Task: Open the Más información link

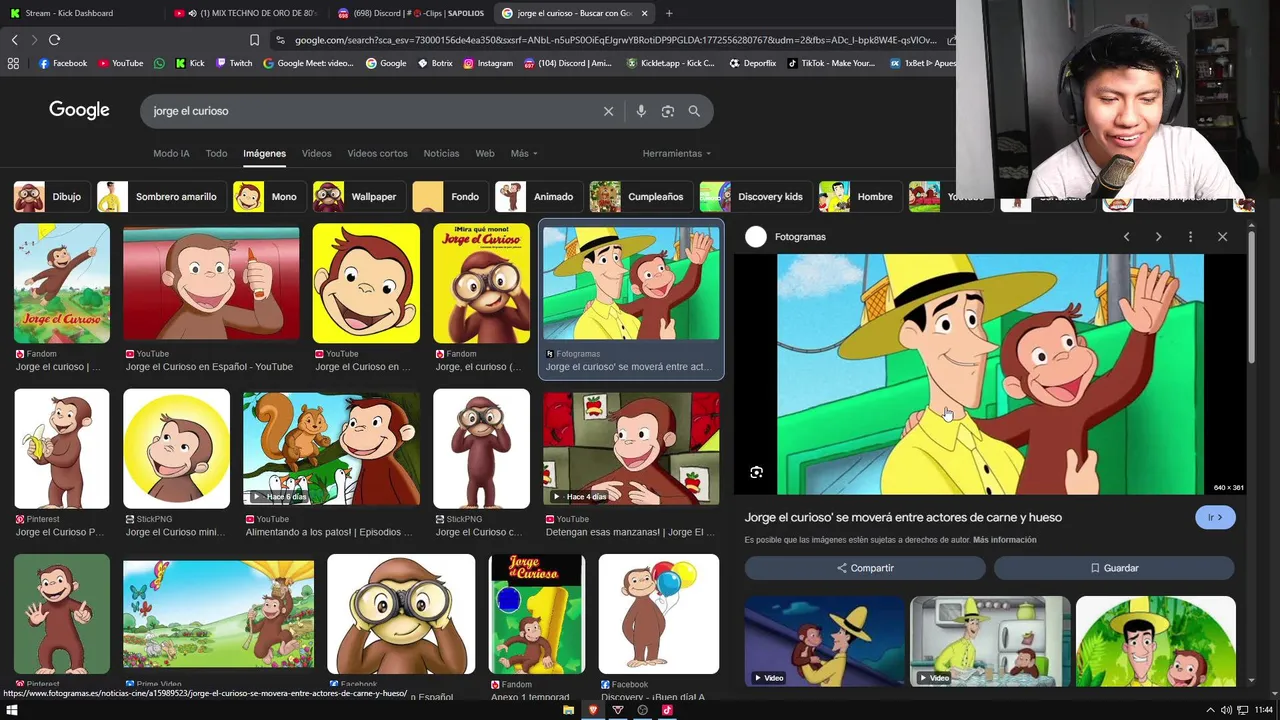Action: (1004, 540)
